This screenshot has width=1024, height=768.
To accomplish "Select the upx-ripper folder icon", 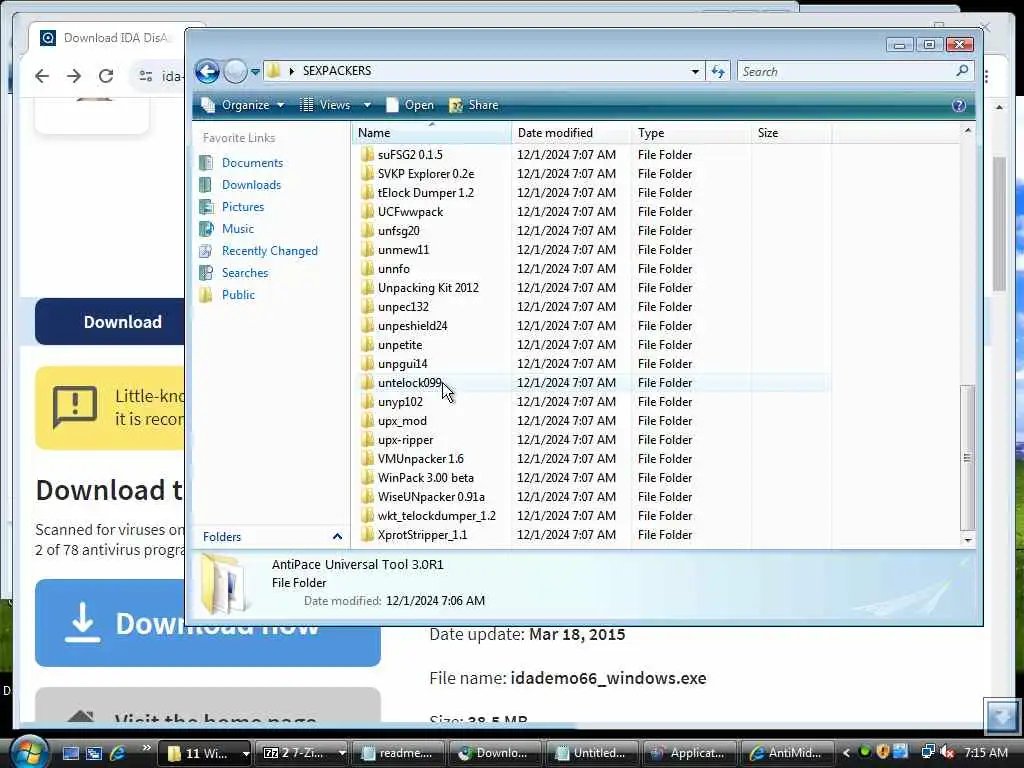I will click(368, 439).
